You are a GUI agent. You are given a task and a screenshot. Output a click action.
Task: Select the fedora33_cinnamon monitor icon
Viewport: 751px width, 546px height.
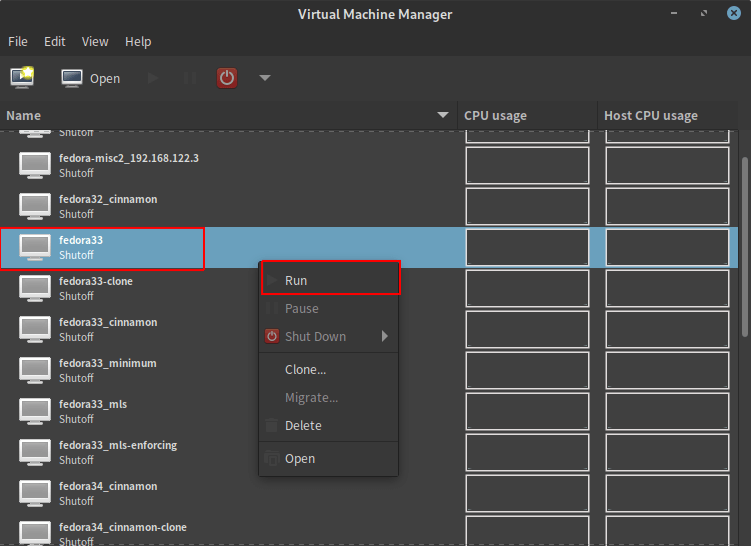pyautogui.click(x=35, y=330)
